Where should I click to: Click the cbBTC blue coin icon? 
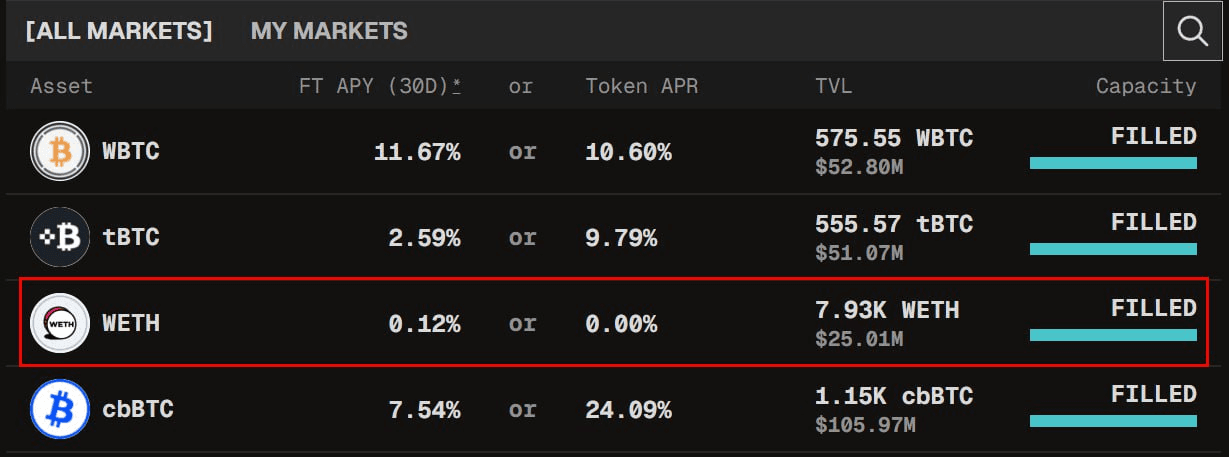(x=60, y=409)
